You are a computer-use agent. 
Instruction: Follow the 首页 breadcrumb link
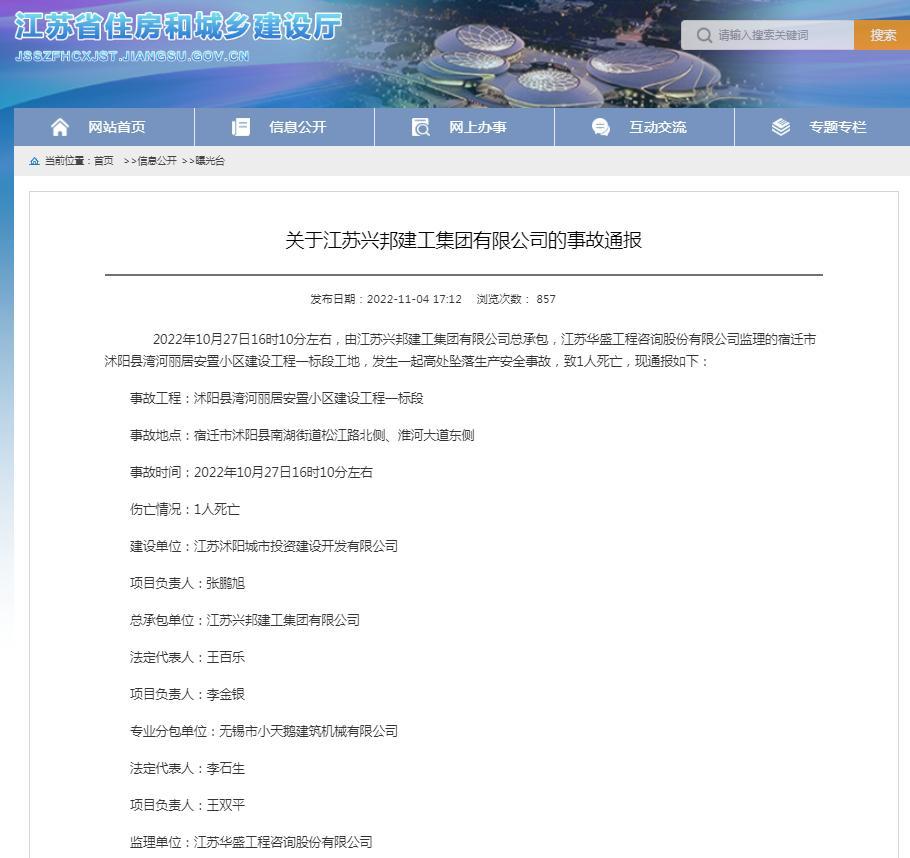104,161
